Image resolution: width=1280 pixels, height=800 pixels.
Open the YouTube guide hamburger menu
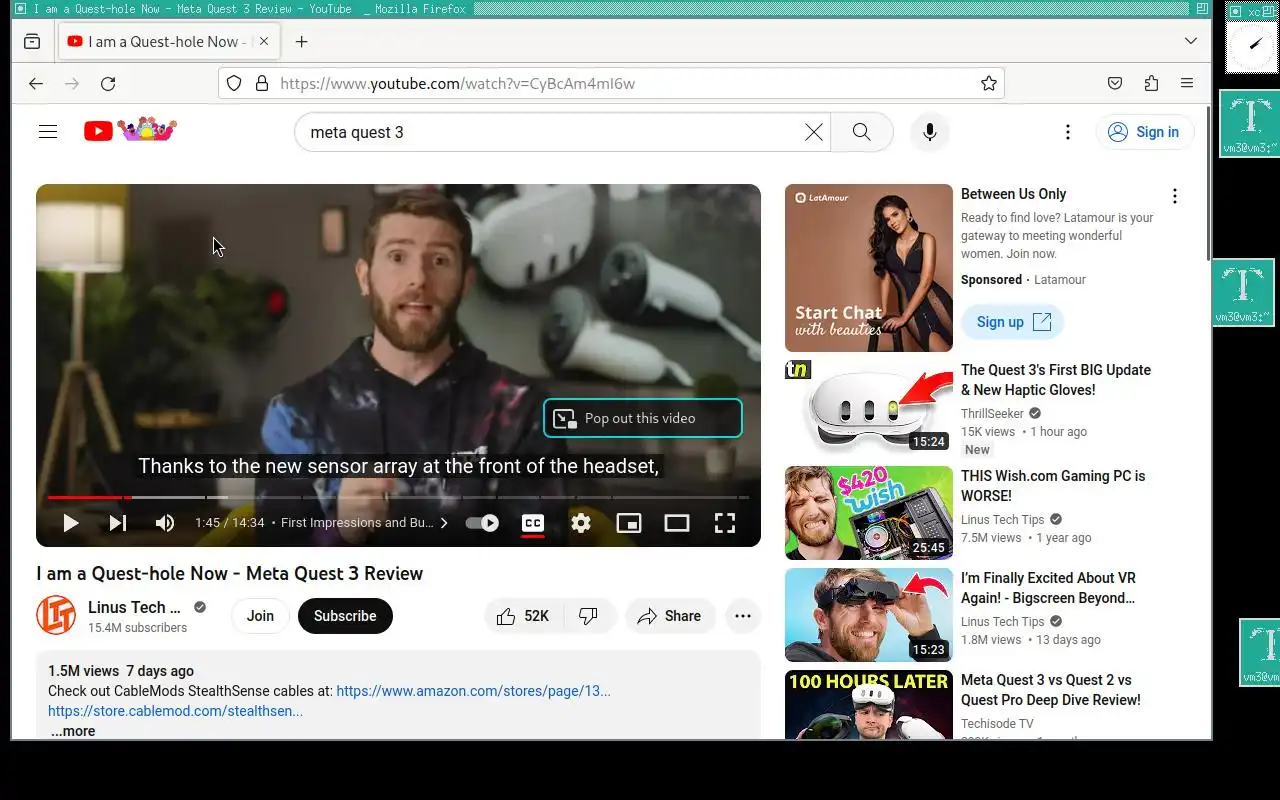point(48,132)
